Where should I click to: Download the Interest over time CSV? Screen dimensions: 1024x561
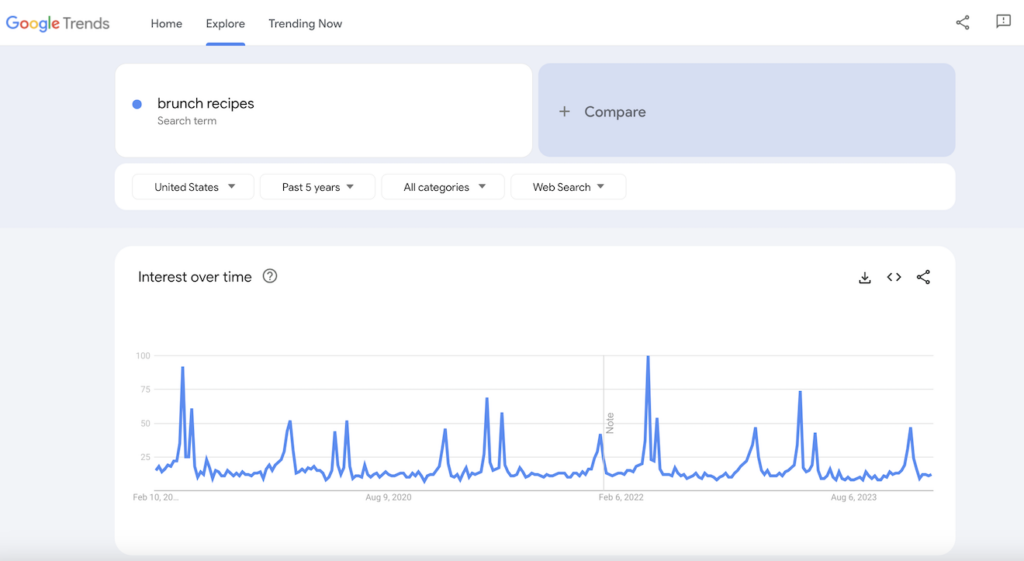pos(865,278)
